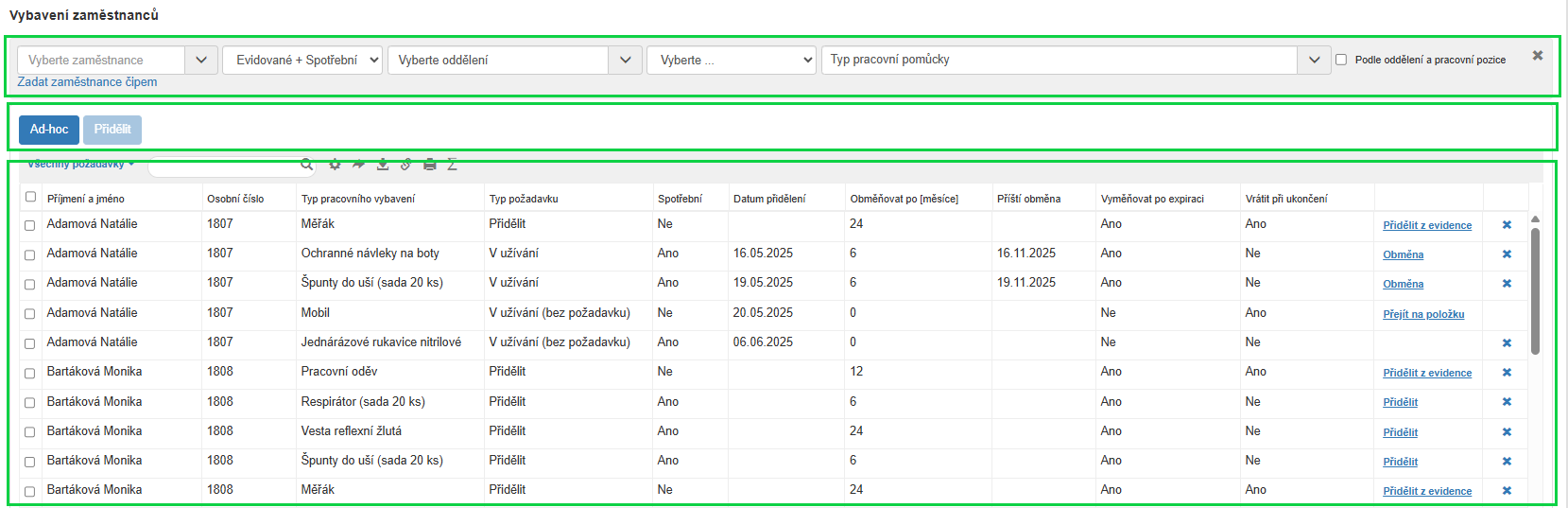Open grid settings via the gear icon
The image size is (1568, 508).
335,165
